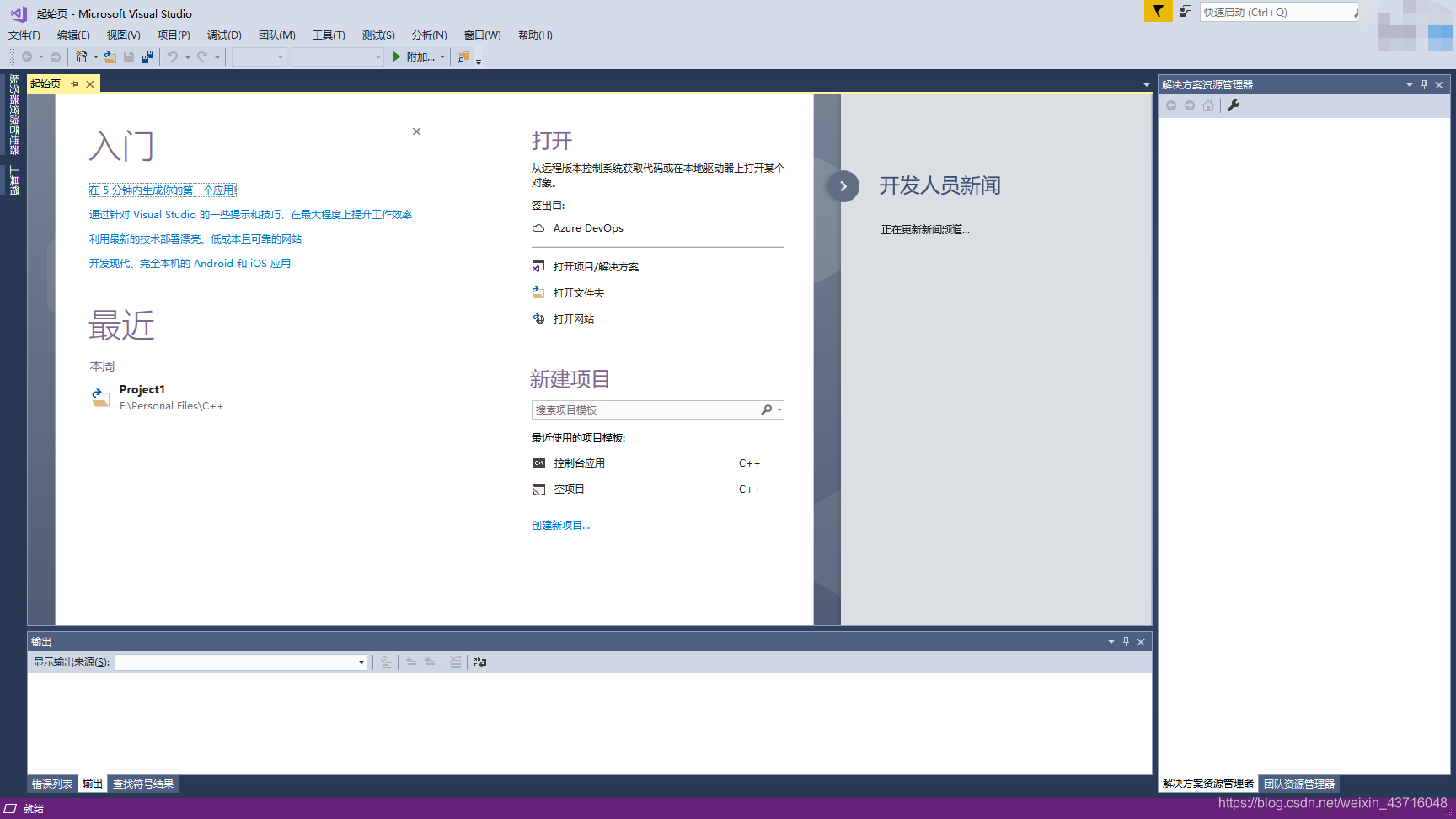Screen dimensions: 1456x819
Task: Open the notifications flag icon in title bar
Action: [1158, 11]
